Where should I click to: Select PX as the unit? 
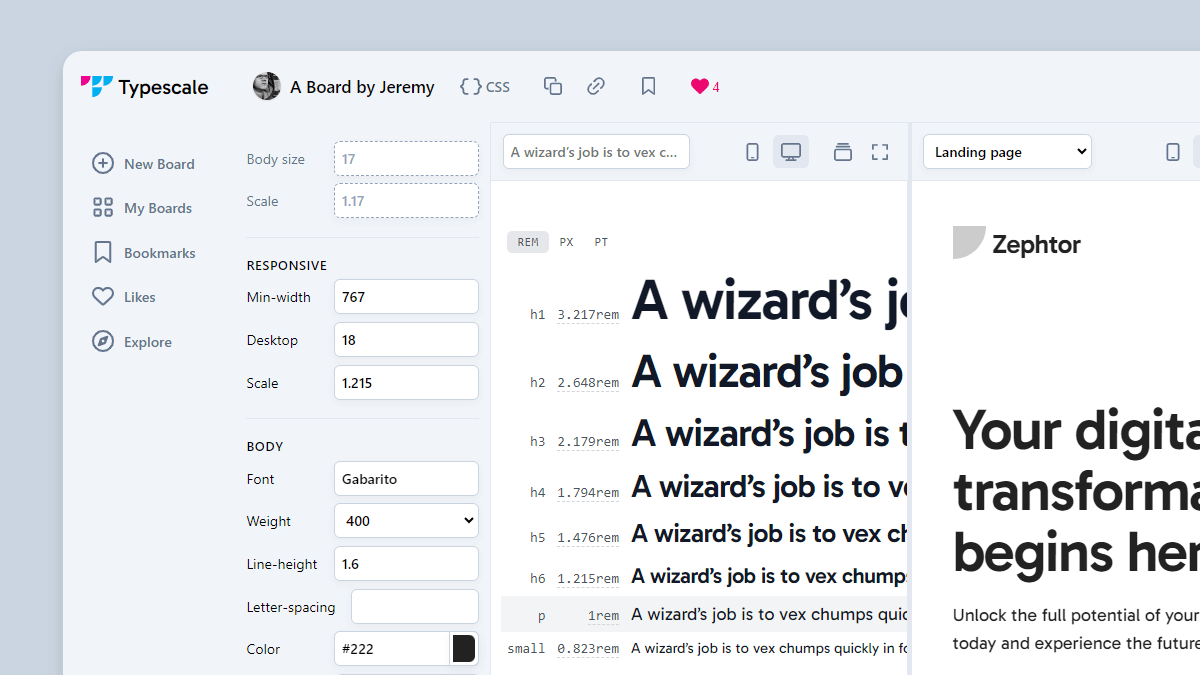[566, 241]
